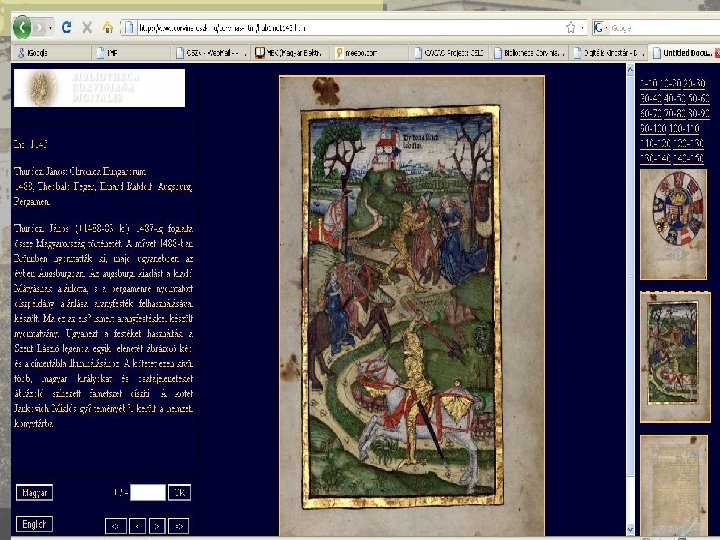The width and height of the screenshot is (720, 540).
Task: Go forward with the browser forward arrow
Action: pos(39,28)
